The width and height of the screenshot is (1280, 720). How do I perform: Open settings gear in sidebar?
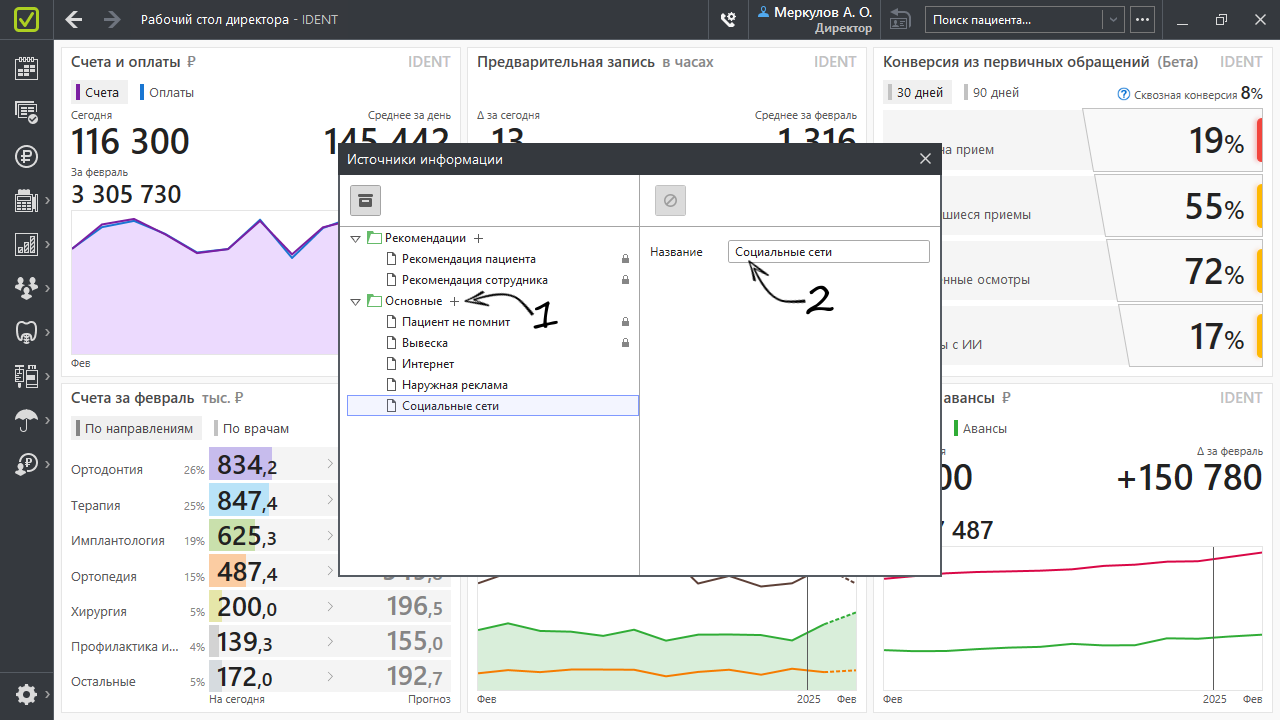(x=27, y=694)
